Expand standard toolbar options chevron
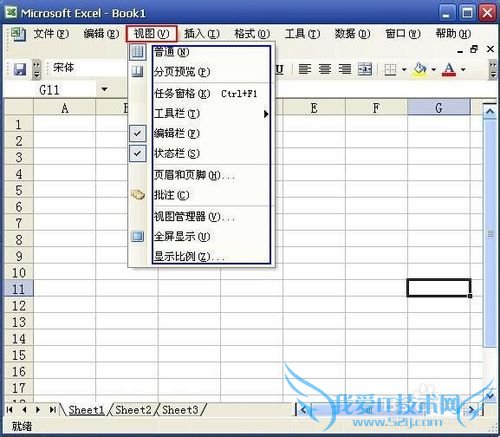This screenshot has height=437, width=500. click(37, 69)
